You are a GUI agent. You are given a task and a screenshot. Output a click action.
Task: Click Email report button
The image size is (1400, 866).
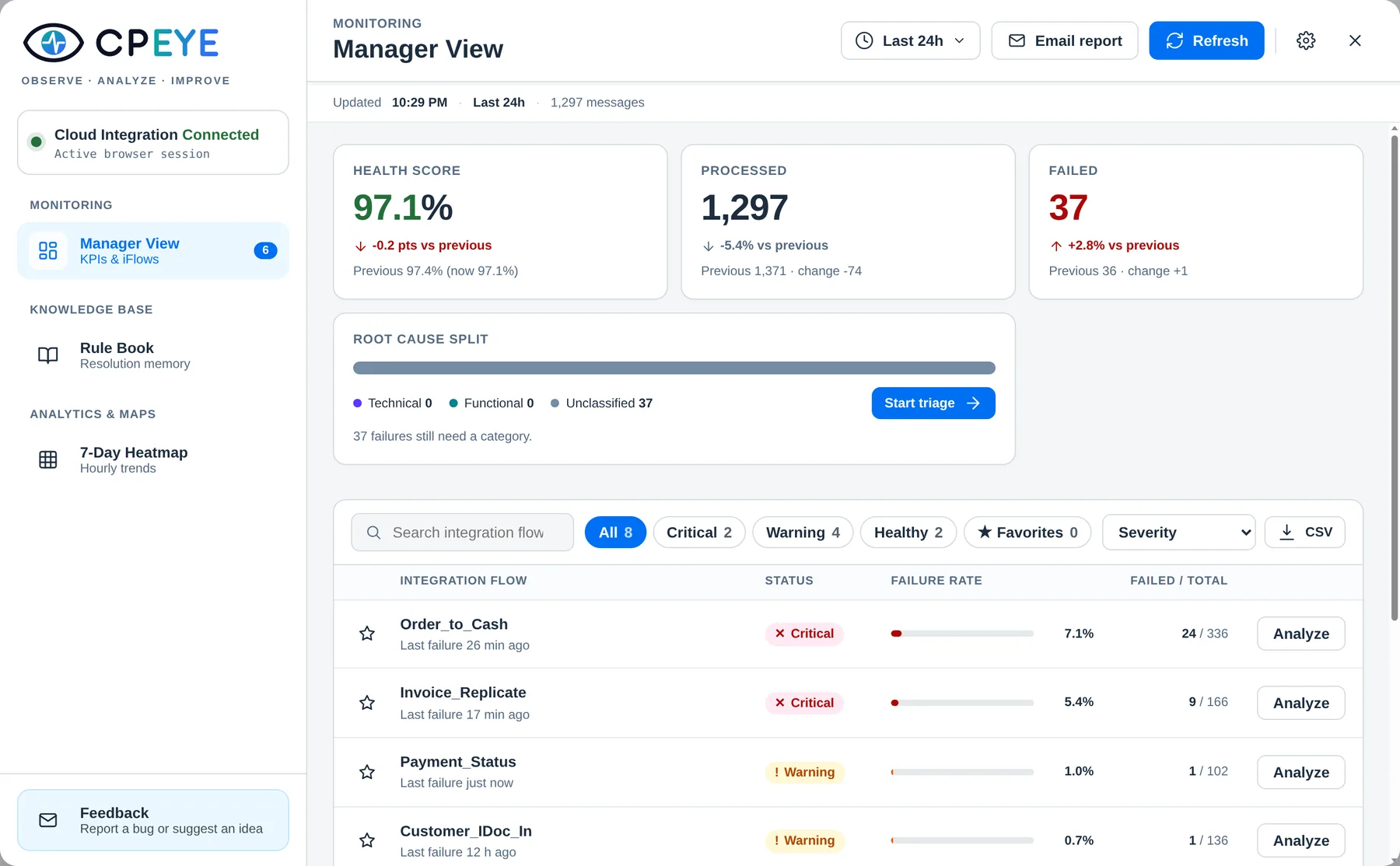1065,40
